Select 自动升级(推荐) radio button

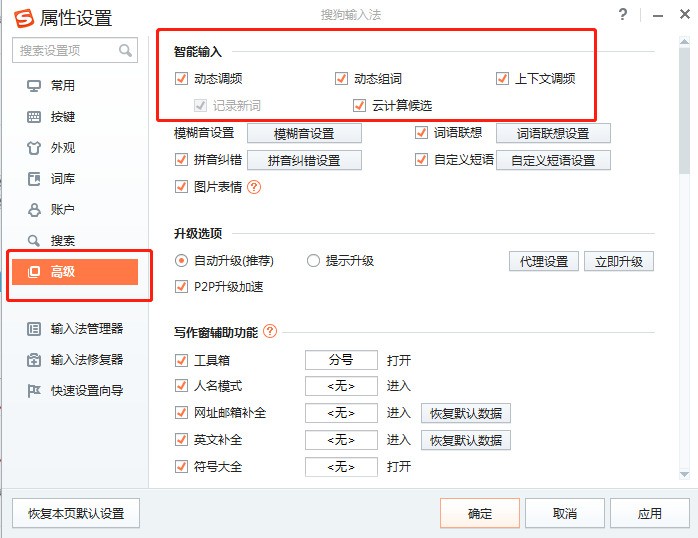(x=181, y=260)
